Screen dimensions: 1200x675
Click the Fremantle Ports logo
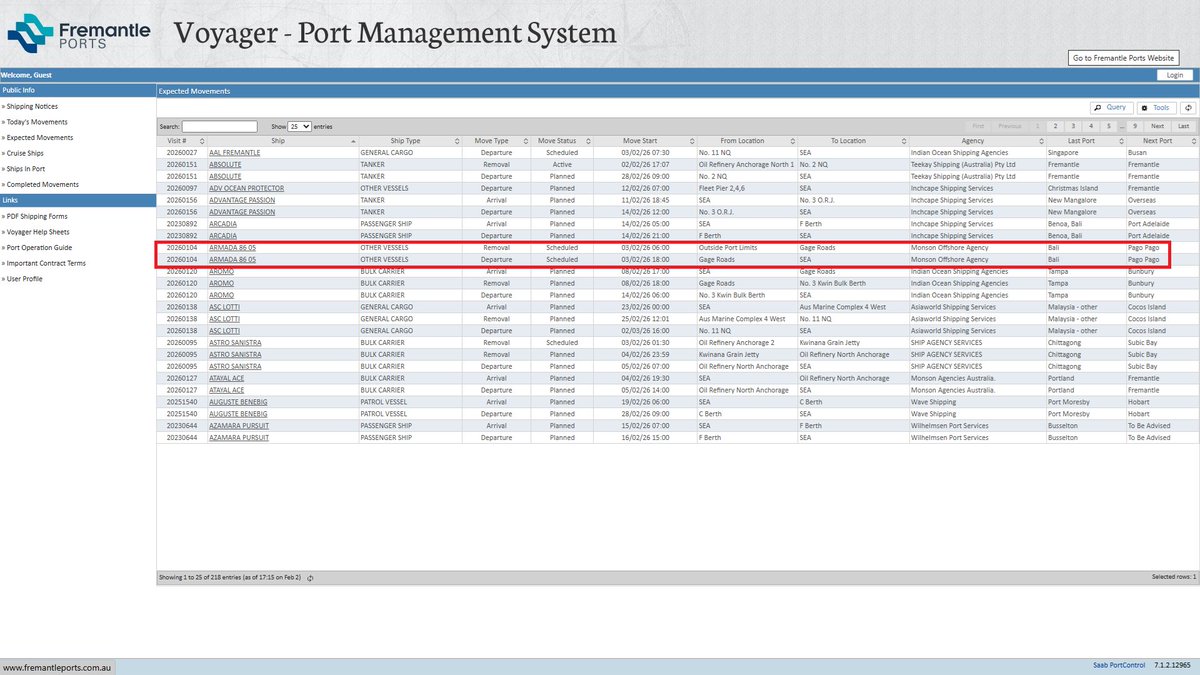79,33
